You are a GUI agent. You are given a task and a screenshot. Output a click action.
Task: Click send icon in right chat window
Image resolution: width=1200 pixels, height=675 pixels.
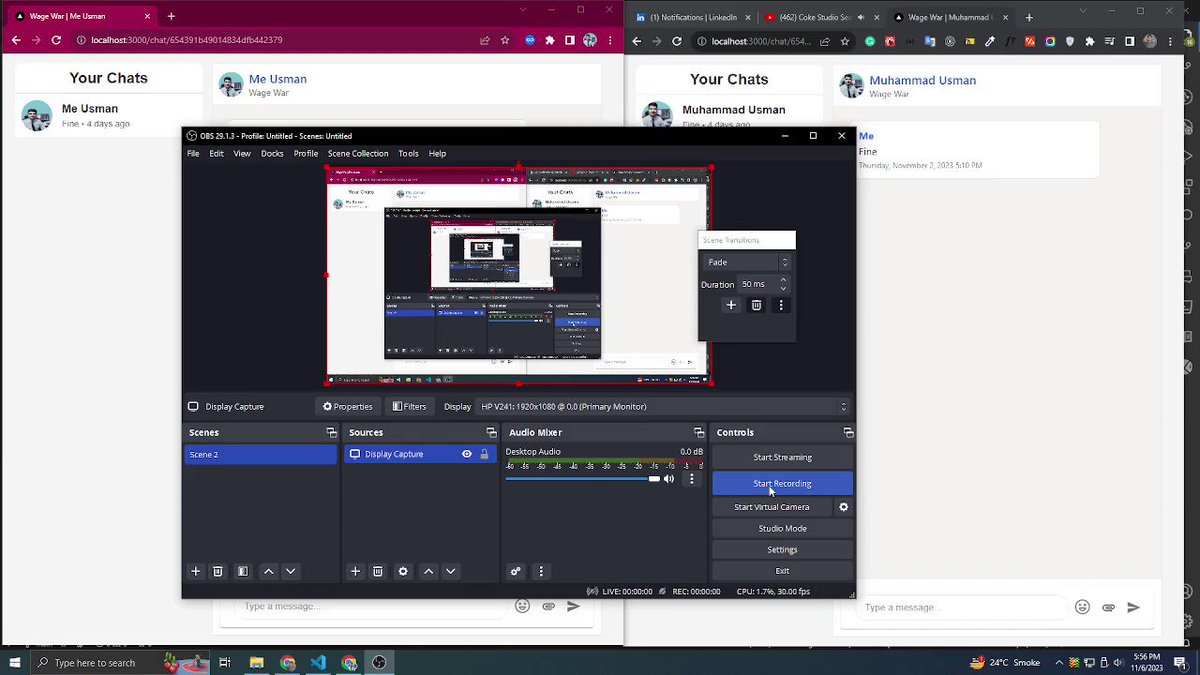pos(1133,607)
